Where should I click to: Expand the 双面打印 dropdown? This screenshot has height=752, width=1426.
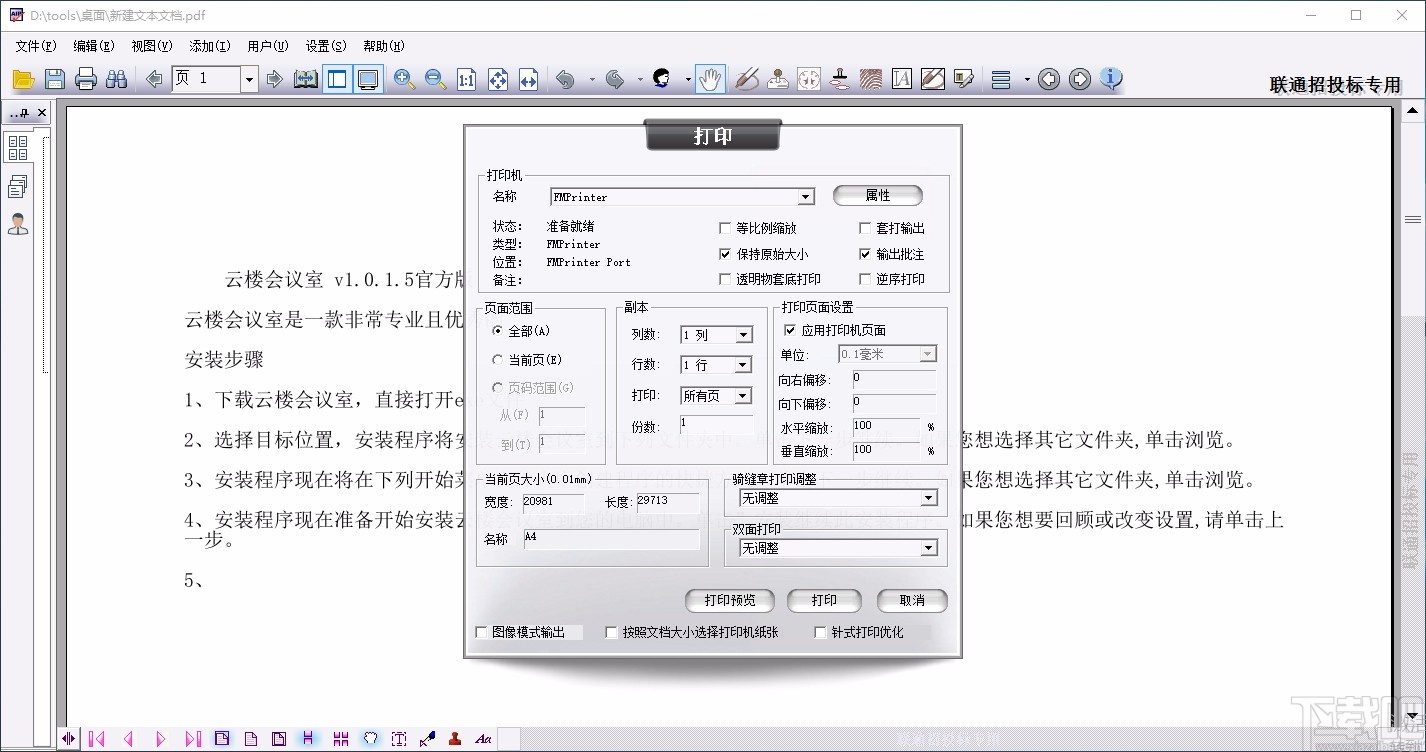929,548
